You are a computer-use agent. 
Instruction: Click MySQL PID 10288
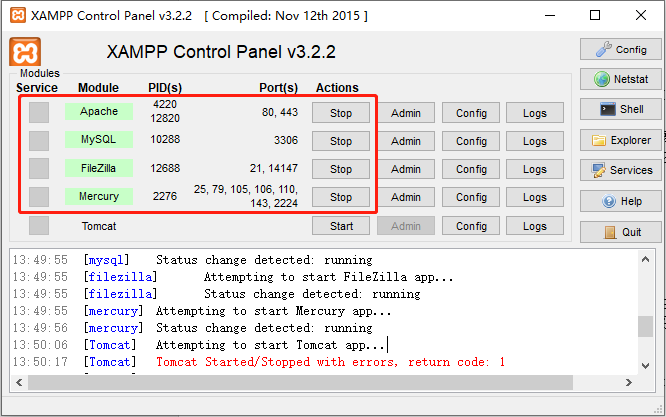pos(165,139)
